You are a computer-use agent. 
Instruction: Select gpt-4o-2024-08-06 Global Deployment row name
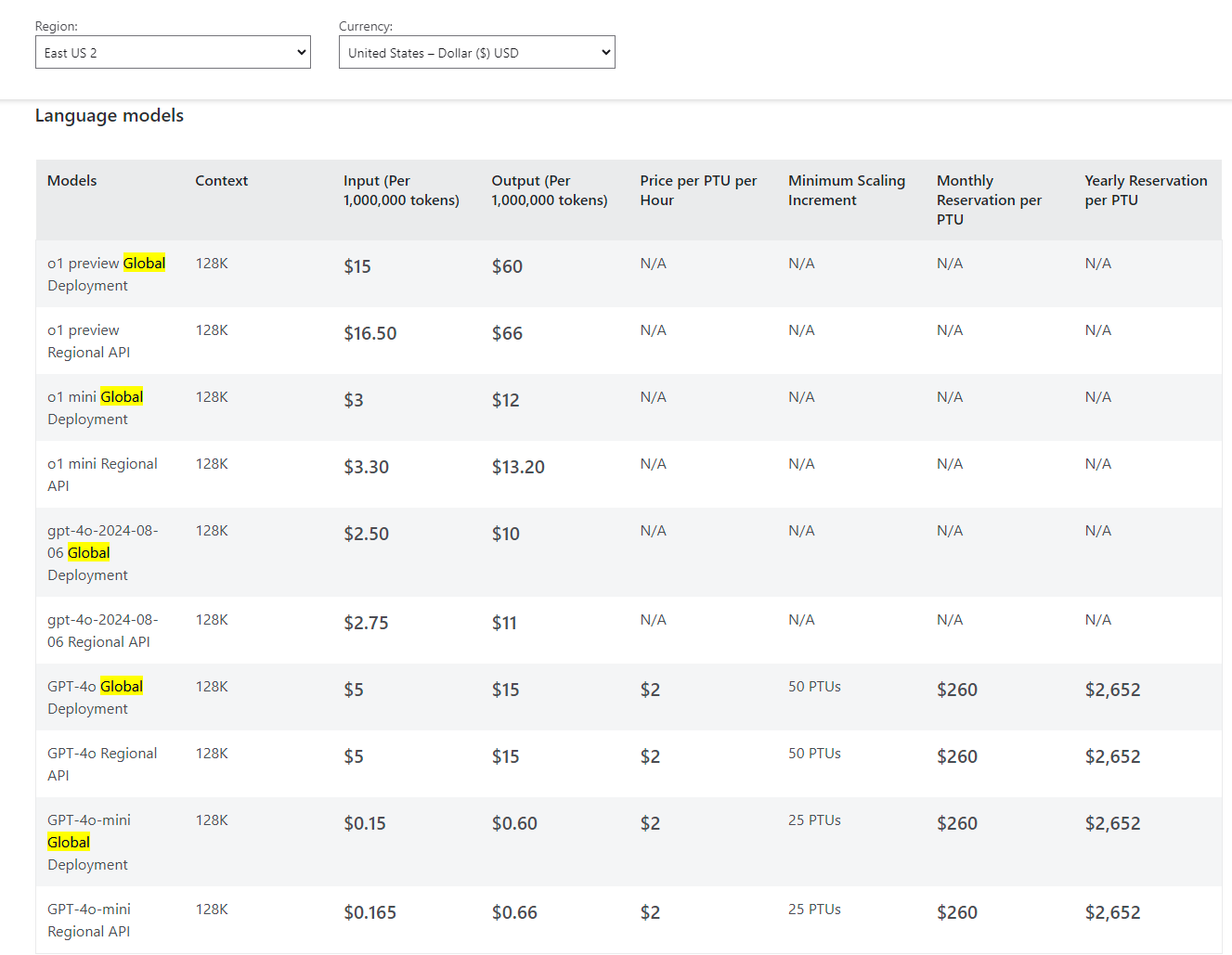(x=103, y=552)
